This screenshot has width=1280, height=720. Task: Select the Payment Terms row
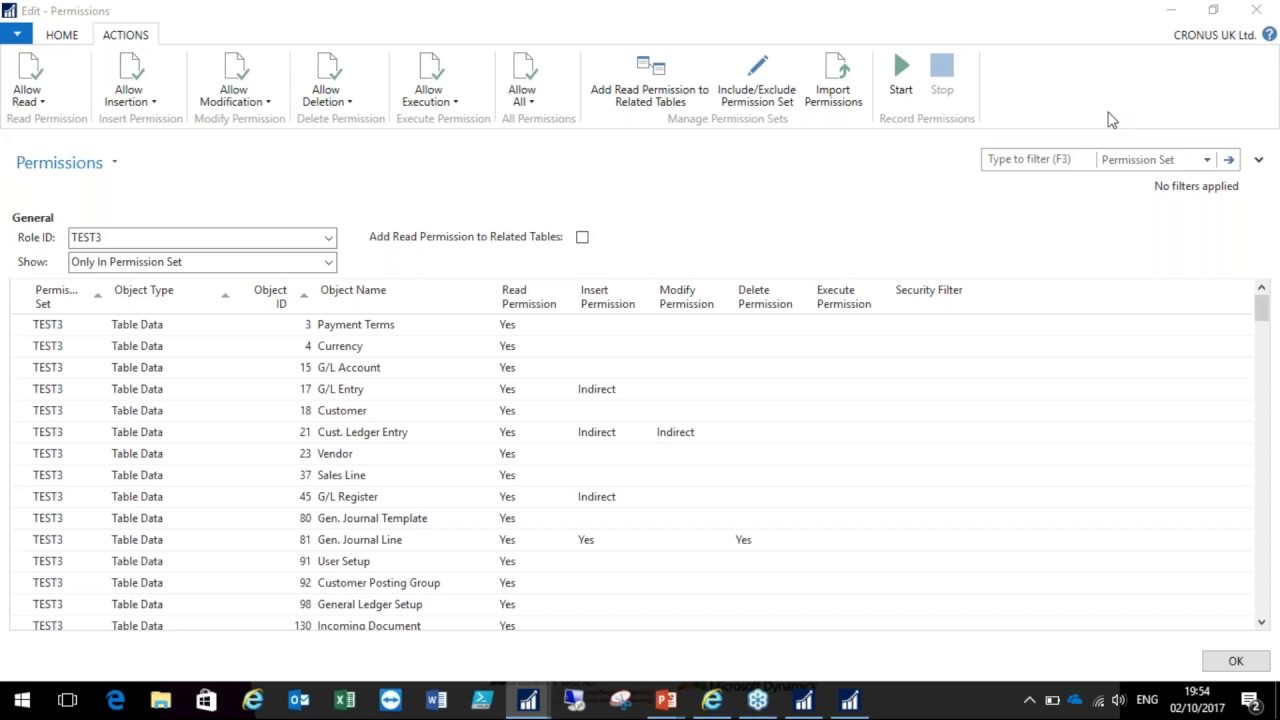630,325
